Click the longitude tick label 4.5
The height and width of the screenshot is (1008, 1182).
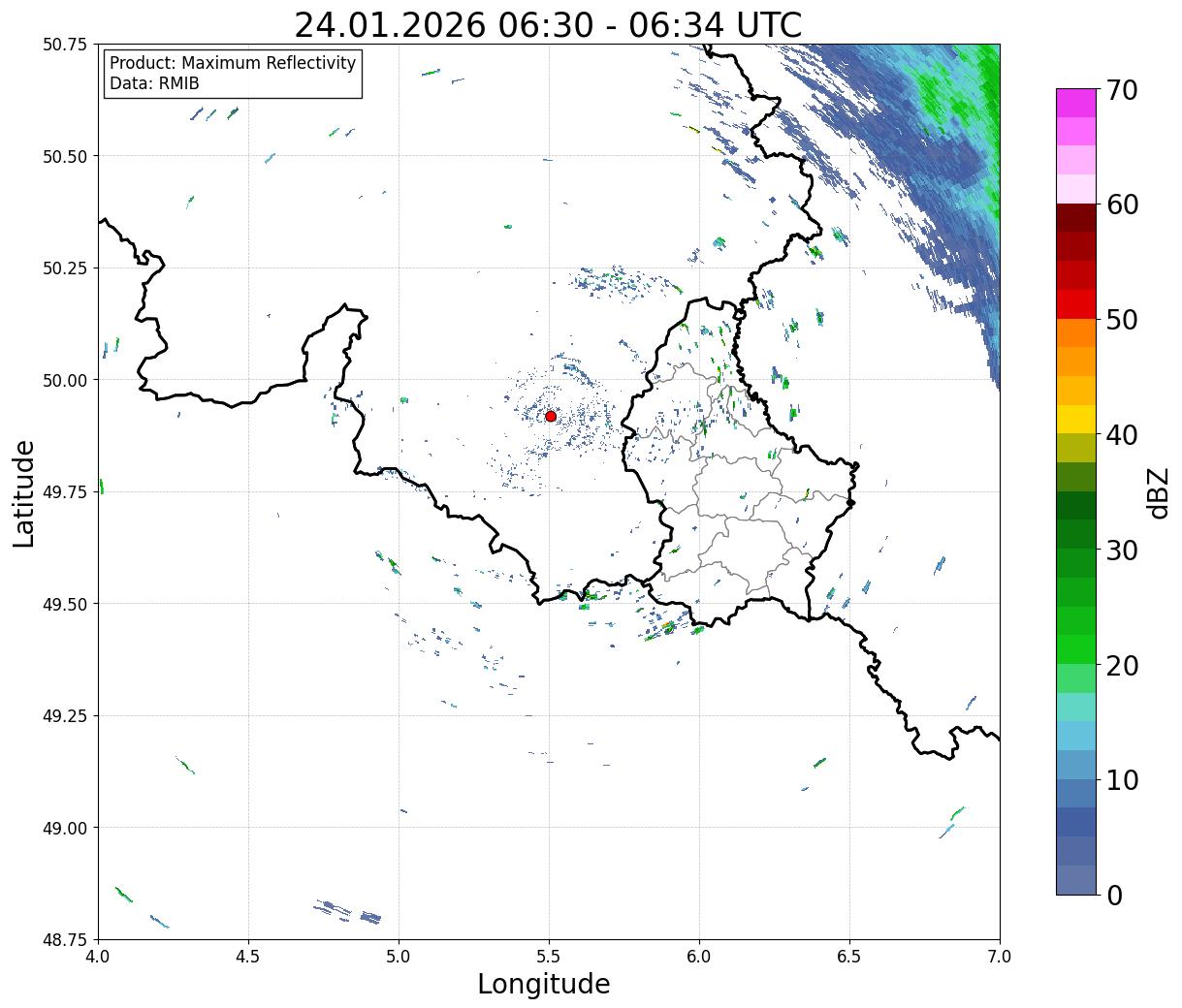tap(248, 956)
